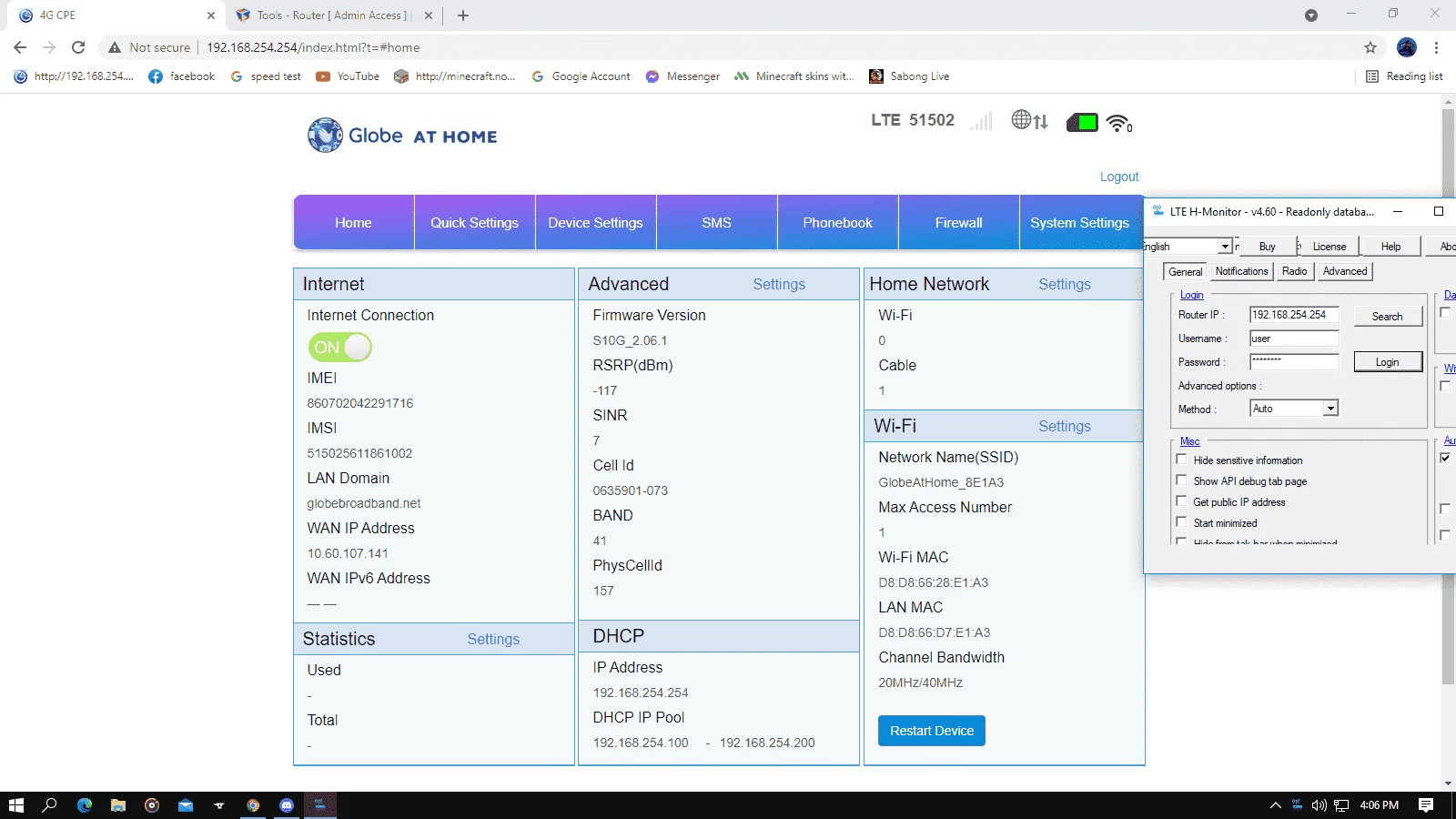Open Settings link in Advanced panel
The image size is (1456, 819).
pos(779,284)
